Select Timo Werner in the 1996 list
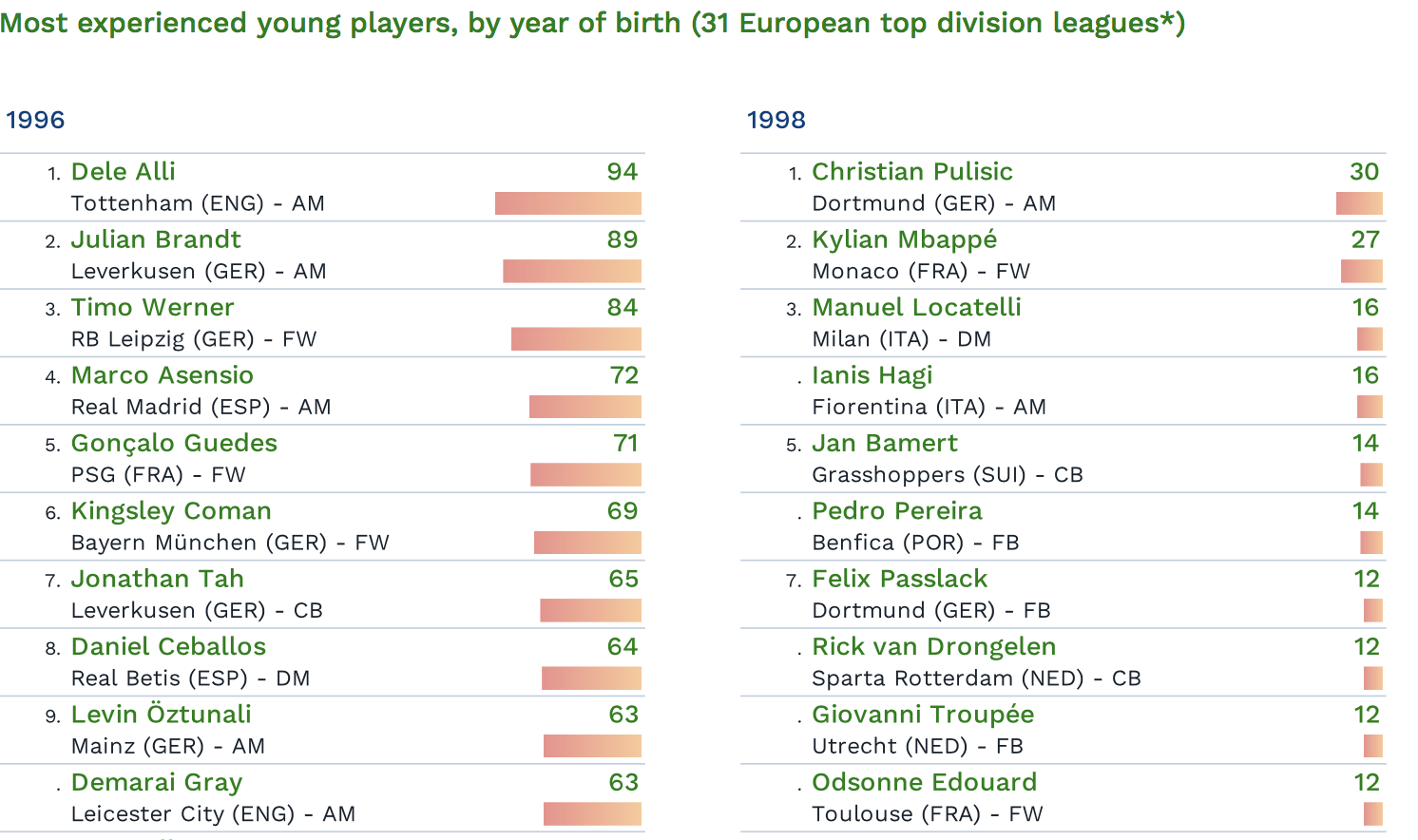The height and width of the screenshot is (840, 1418). [152, 308]
